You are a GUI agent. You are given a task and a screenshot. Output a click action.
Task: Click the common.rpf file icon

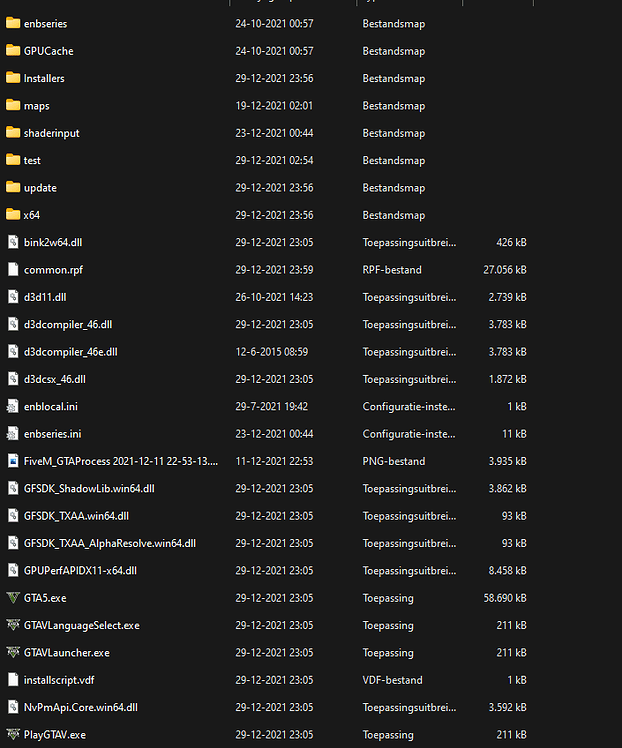13,270
